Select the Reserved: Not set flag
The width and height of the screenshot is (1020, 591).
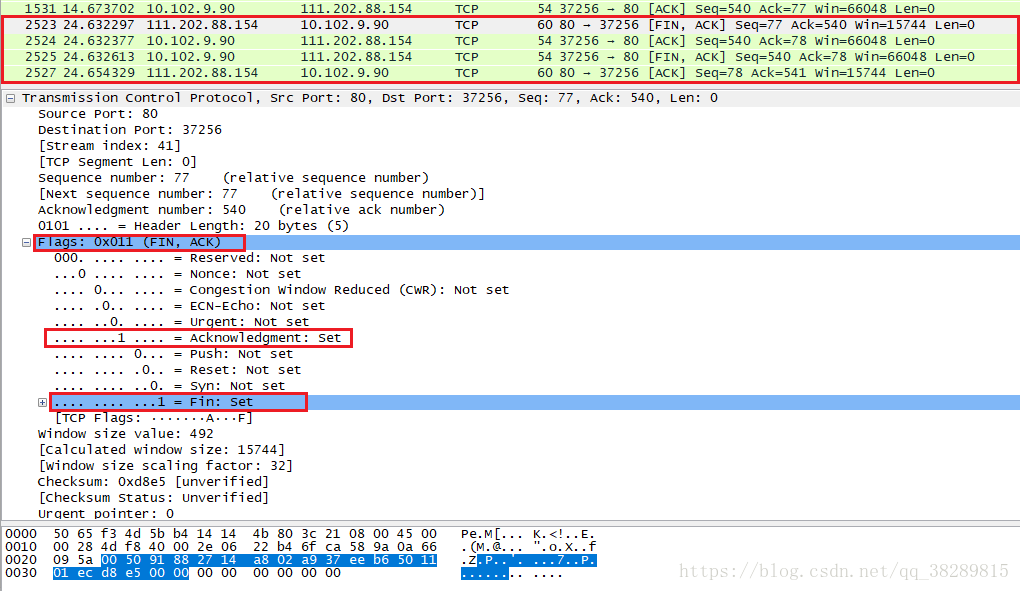[189, 258]
